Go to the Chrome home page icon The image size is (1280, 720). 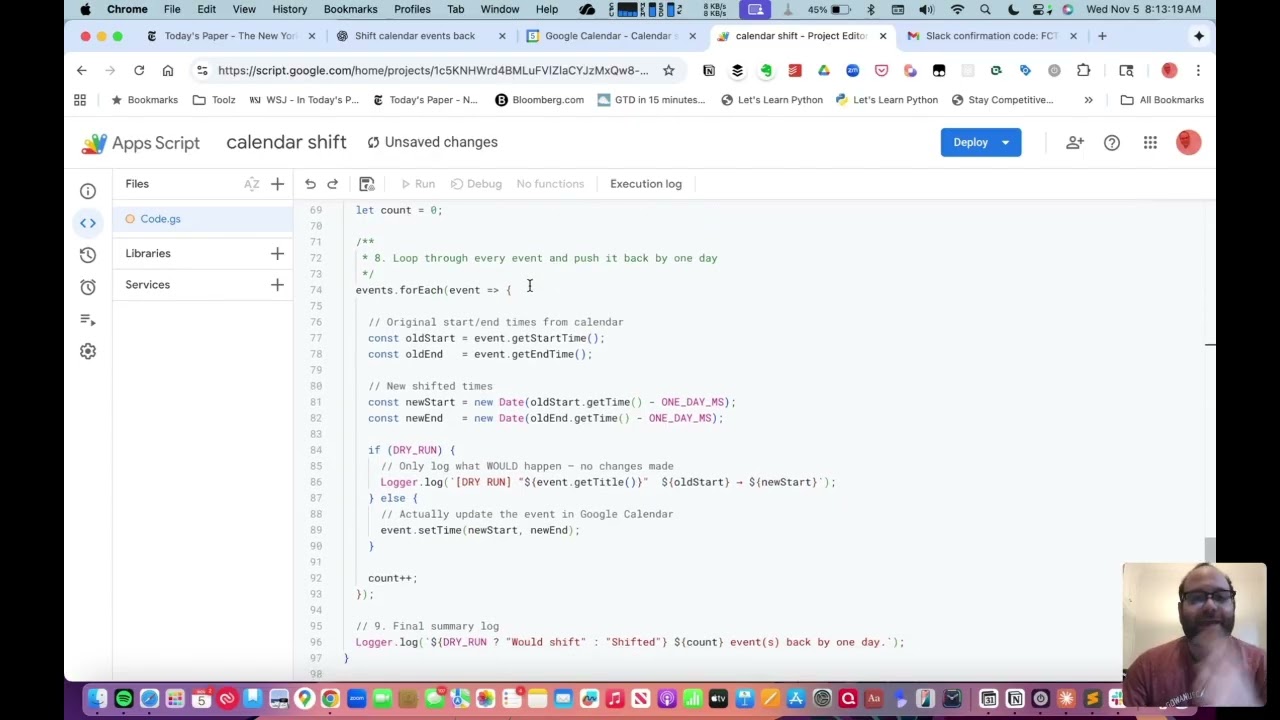point(168,70)
